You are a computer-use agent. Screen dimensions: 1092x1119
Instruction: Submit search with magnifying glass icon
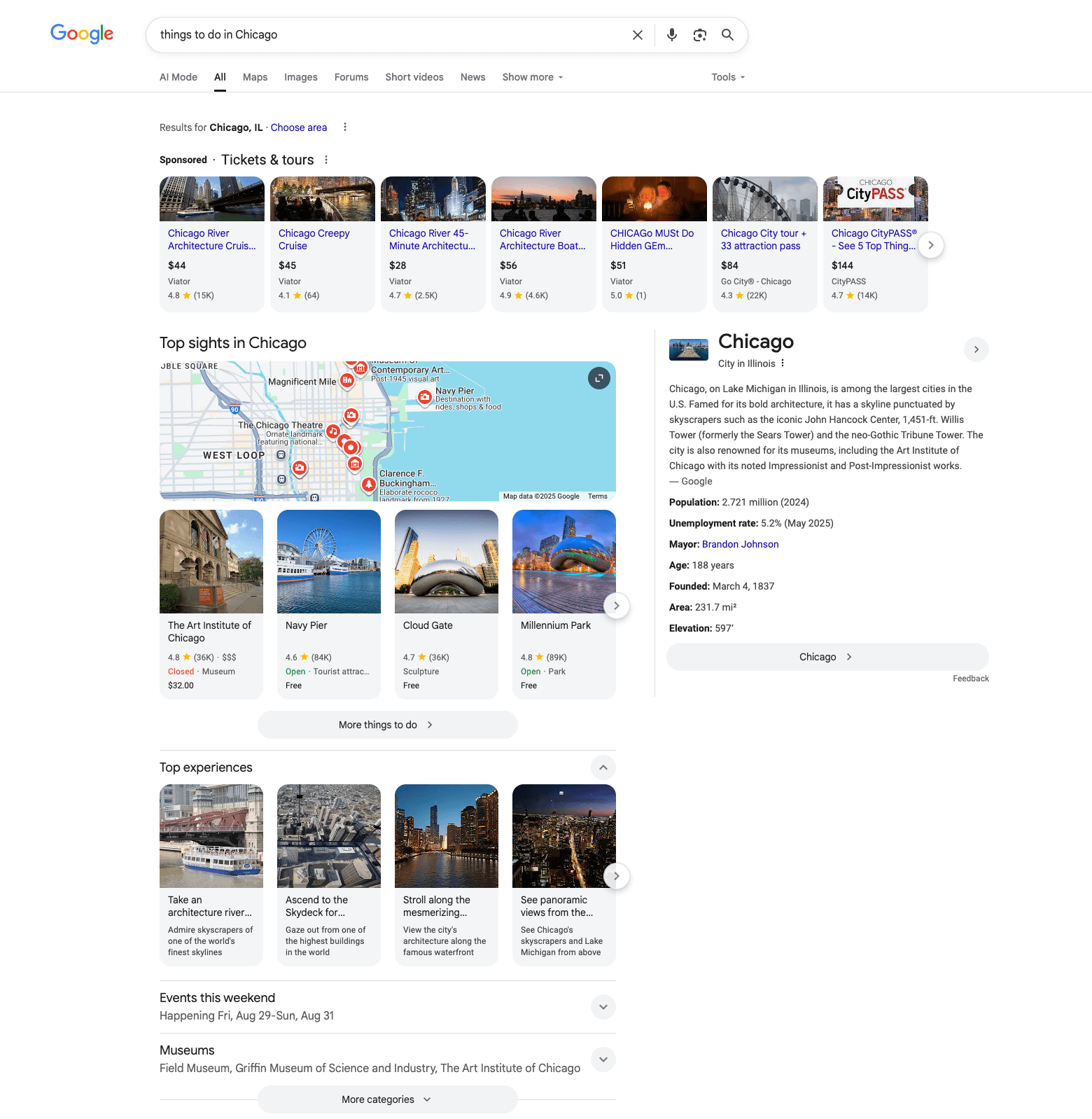coord(728,35)
